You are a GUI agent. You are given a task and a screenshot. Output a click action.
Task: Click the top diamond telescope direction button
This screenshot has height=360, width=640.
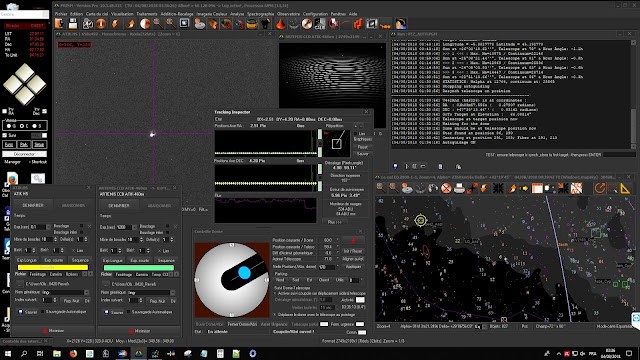(25, 72)
